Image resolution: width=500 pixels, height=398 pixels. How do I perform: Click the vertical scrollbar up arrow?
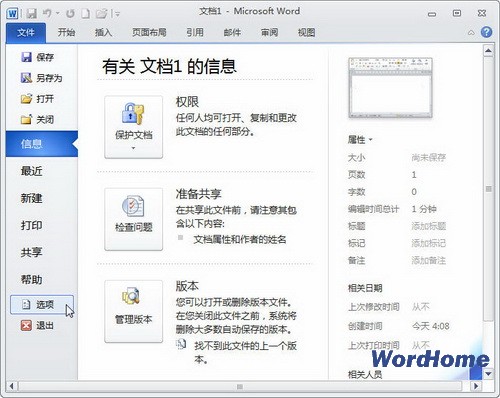click(488, 51)
